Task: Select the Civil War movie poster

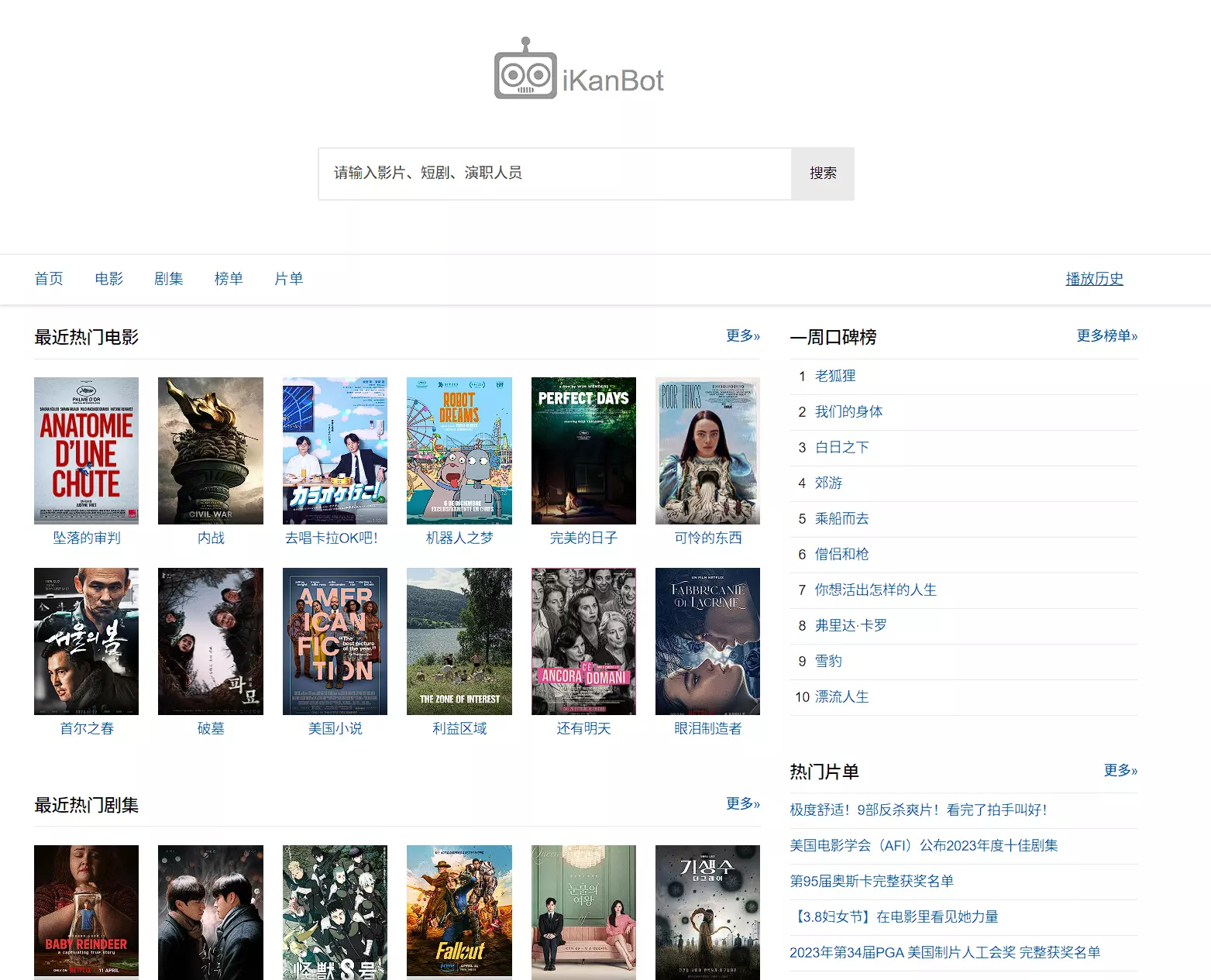Action: click(x=210, y=450)
